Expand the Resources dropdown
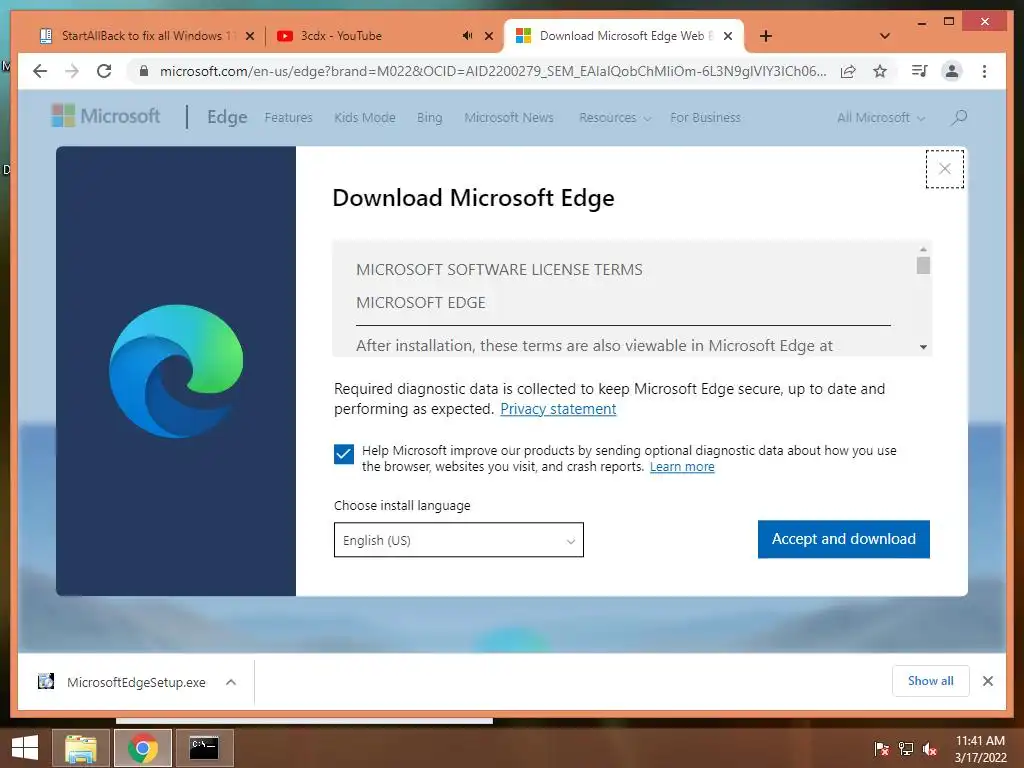 615,118
